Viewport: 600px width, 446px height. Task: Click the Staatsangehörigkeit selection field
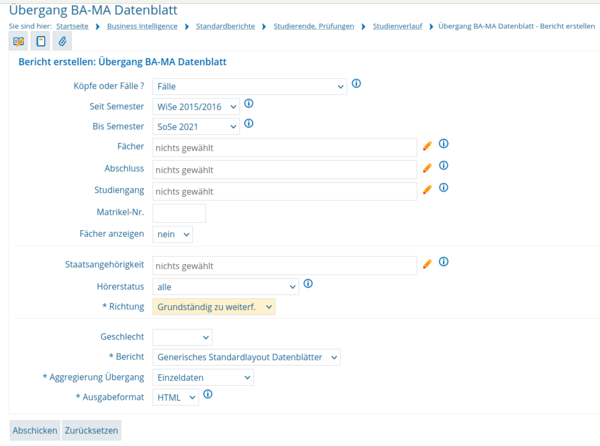pyautogui.click(x=285, y=265)
